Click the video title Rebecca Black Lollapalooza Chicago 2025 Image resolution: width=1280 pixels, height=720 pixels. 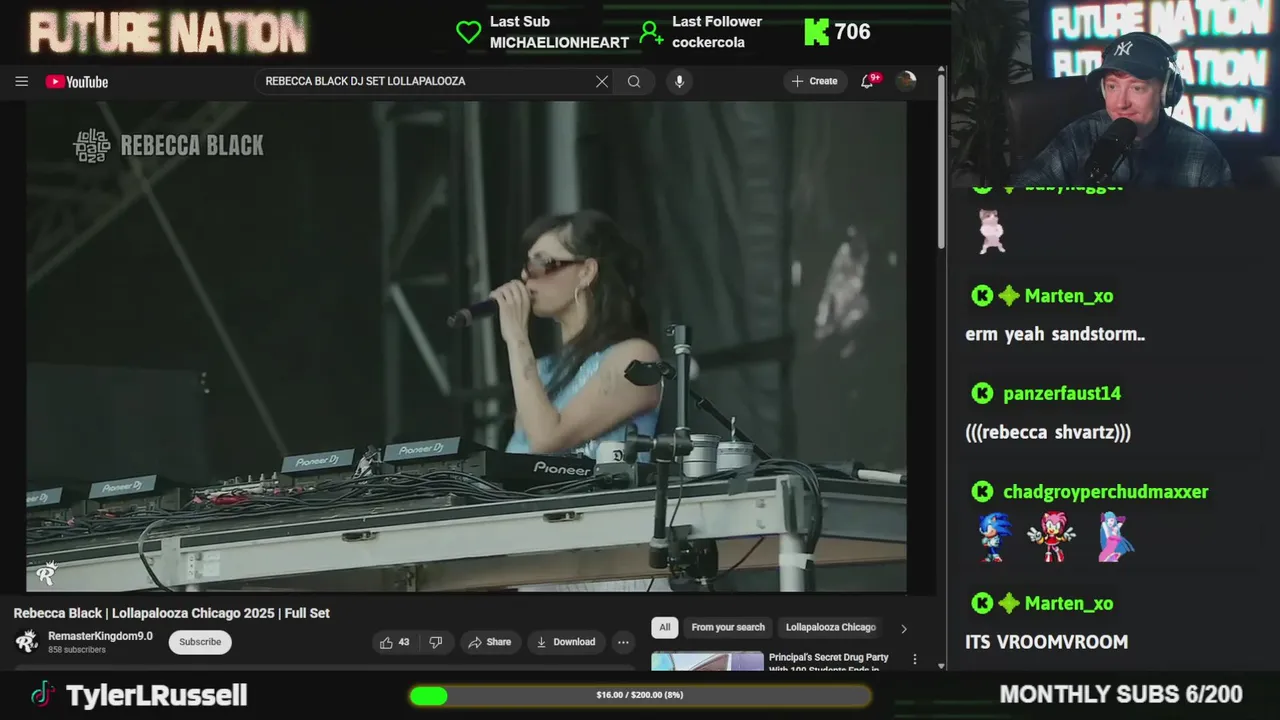(x=172, y=613)
